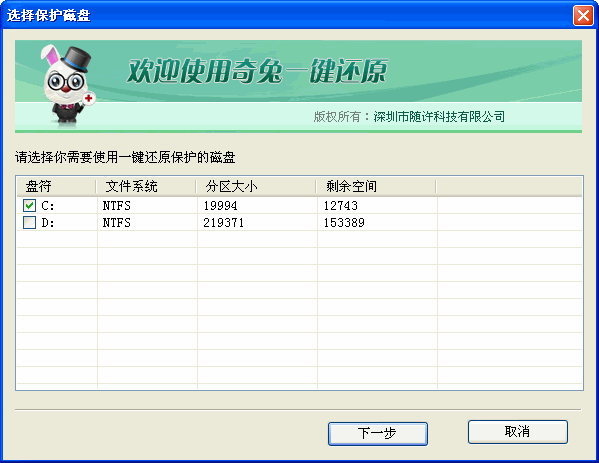This screenshot has width=599, height=463.
Task: Check the D: drive checkbox
Action: tap(29, 222)
